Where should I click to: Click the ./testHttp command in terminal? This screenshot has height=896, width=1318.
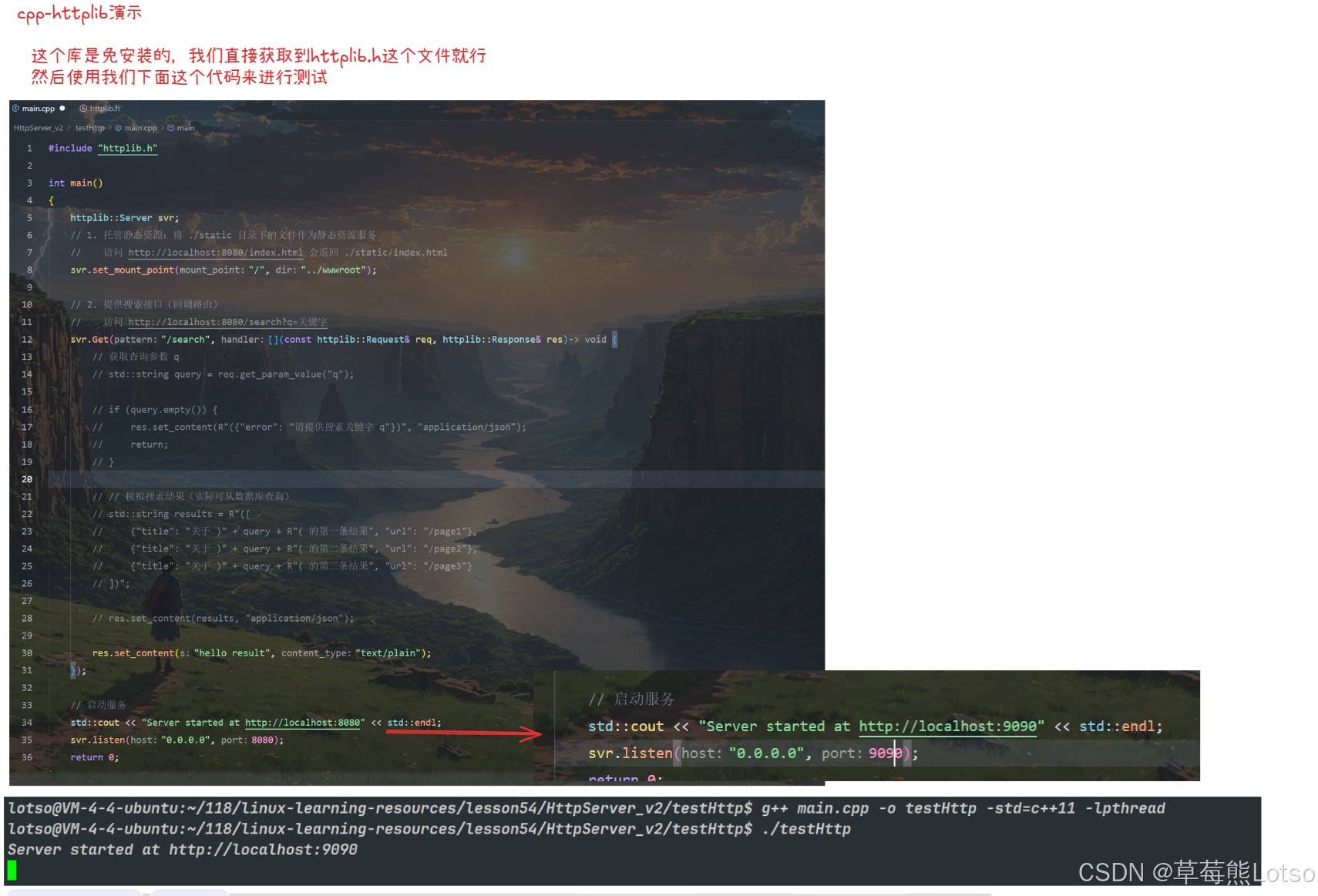tap(806, 829)
